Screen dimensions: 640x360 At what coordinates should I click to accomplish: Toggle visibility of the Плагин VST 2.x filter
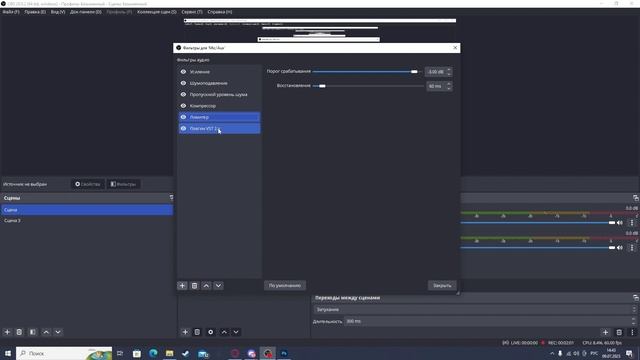pos(183,129)
